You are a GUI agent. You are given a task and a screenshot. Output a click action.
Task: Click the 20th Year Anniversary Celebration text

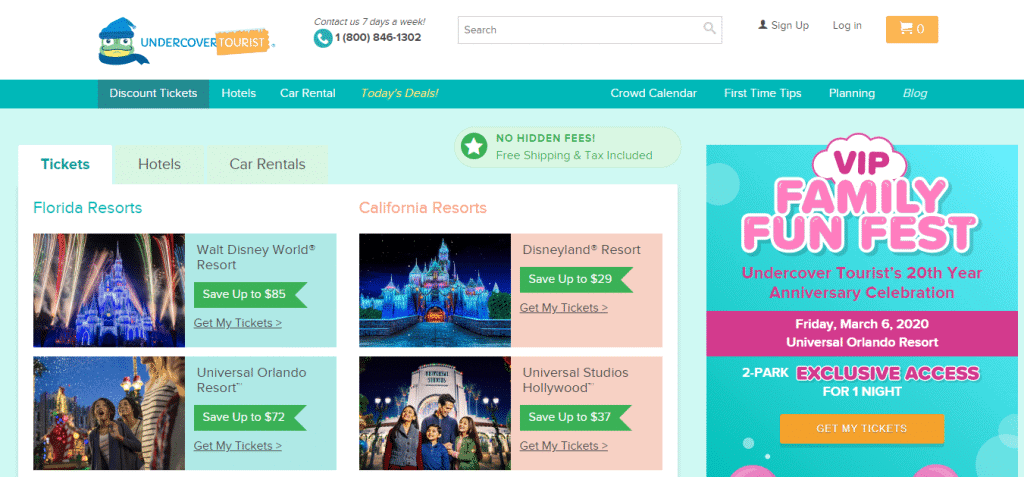pos(862,283)
